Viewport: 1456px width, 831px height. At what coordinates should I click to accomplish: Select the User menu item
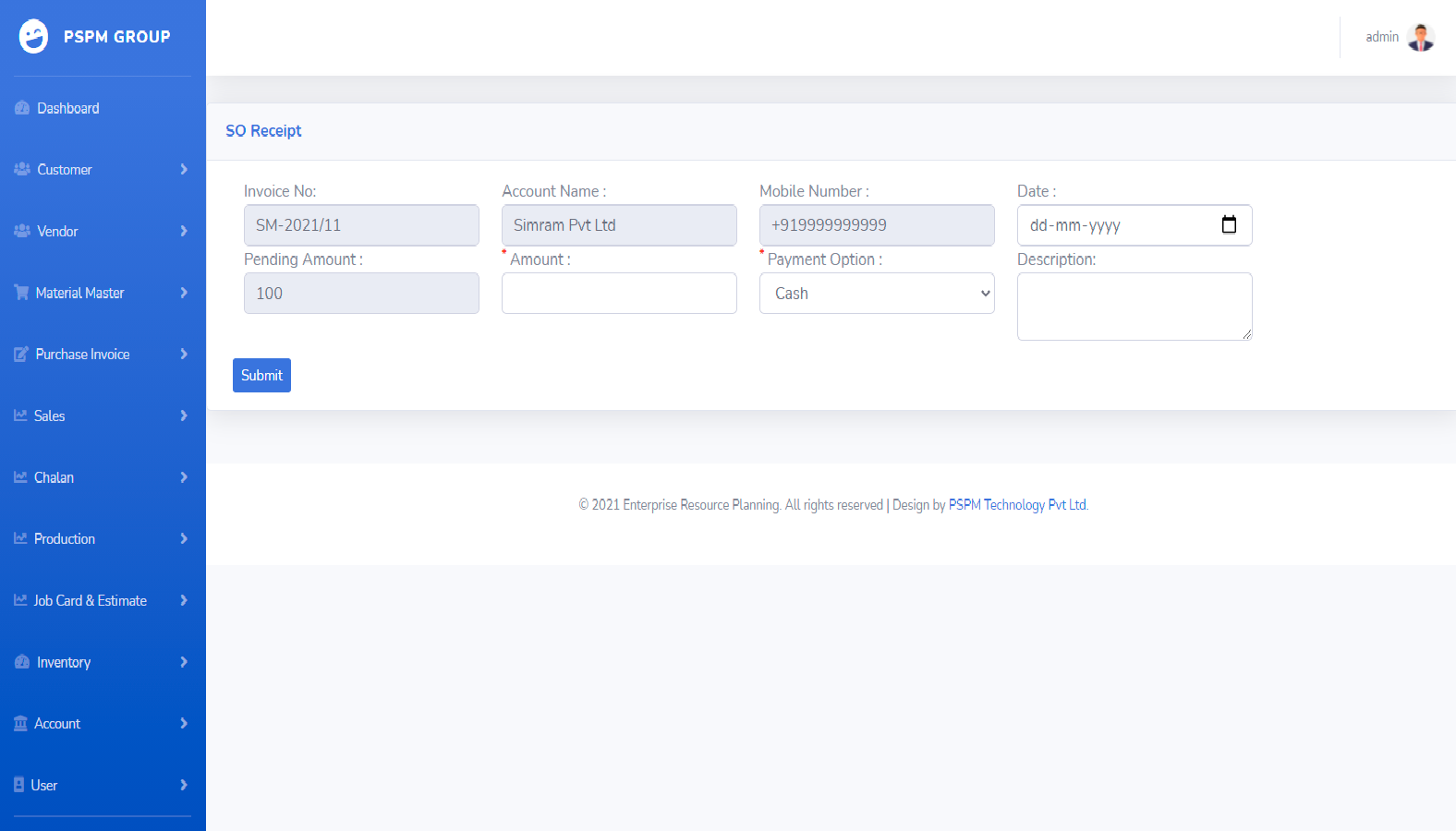[44, 786]
